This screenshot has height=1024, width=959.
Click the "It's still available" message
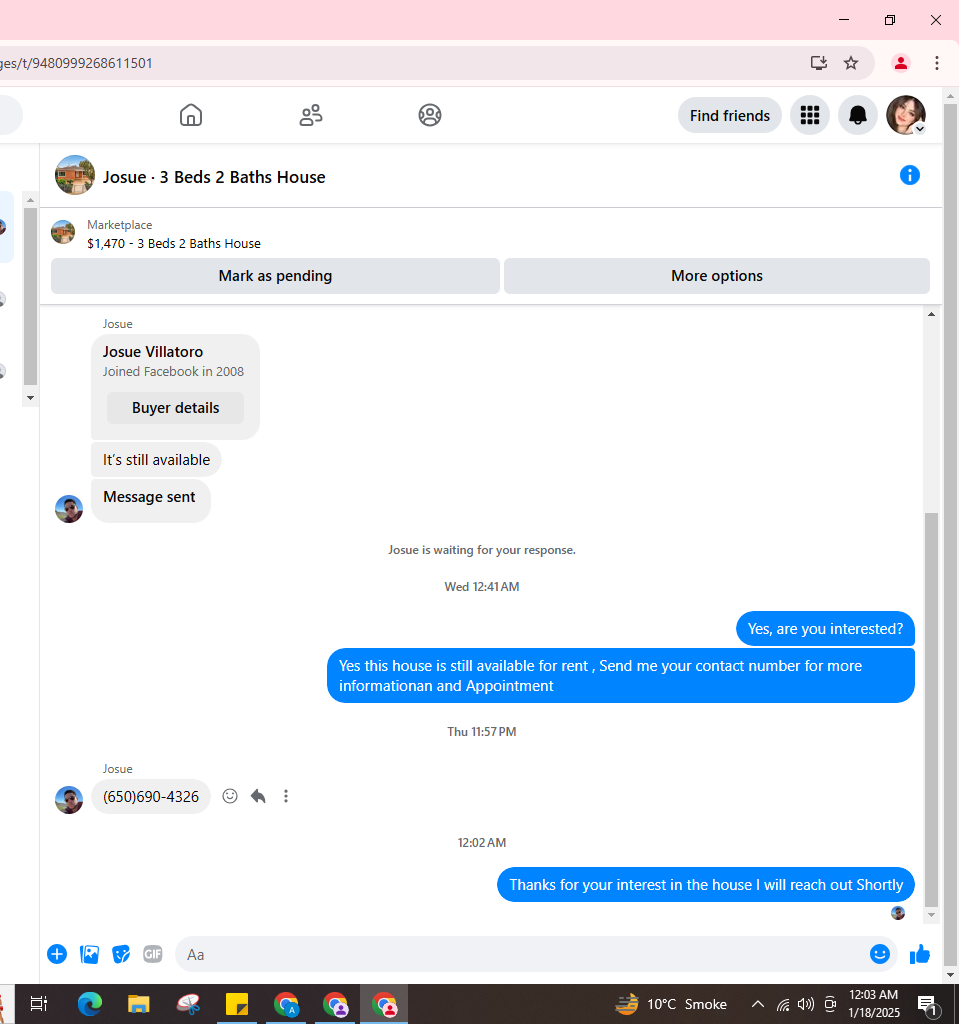(x=156, y=460)
